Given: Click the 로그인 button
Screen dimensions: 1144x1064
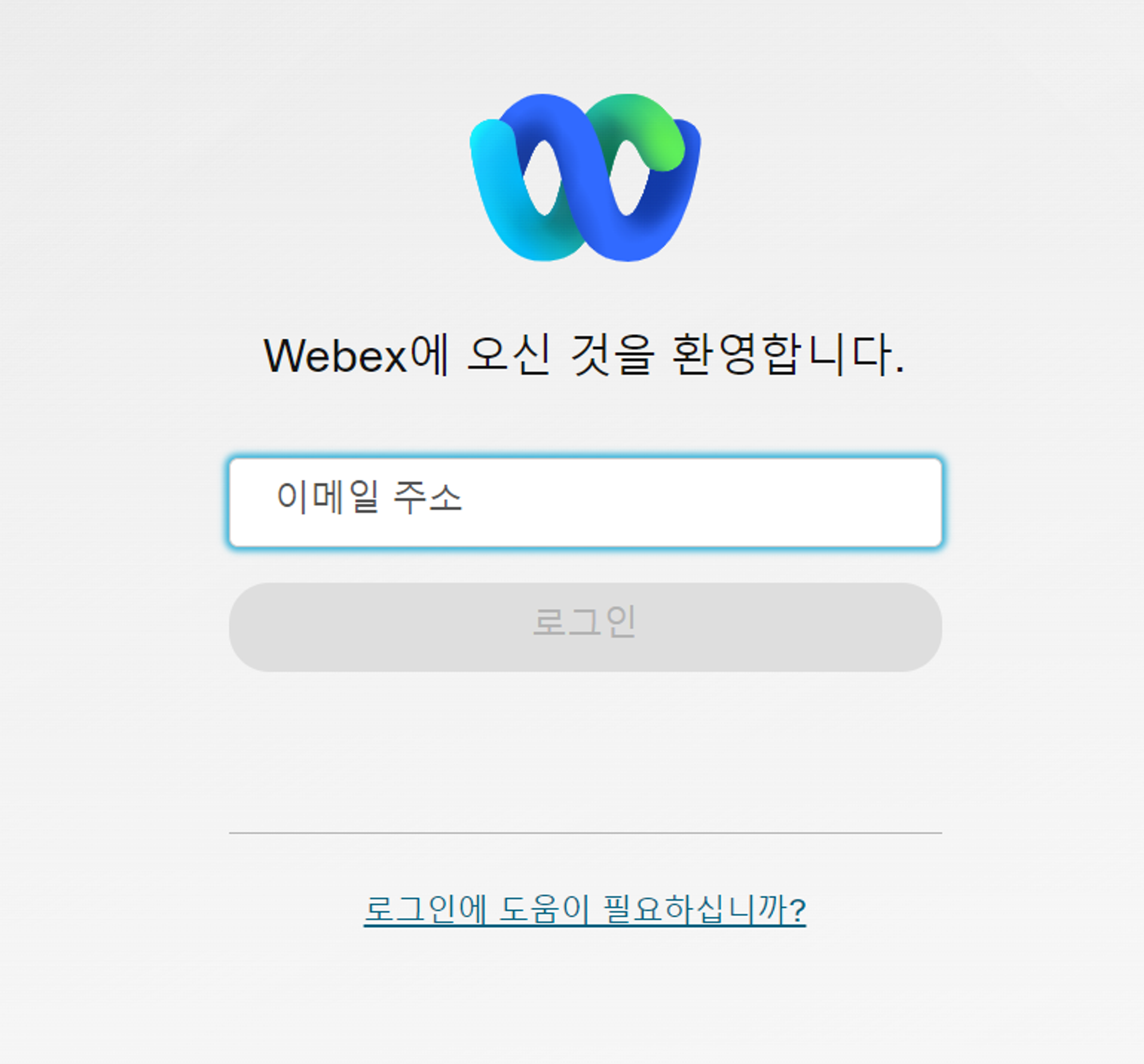Looking at the screenshot, I should click(585, 627).
